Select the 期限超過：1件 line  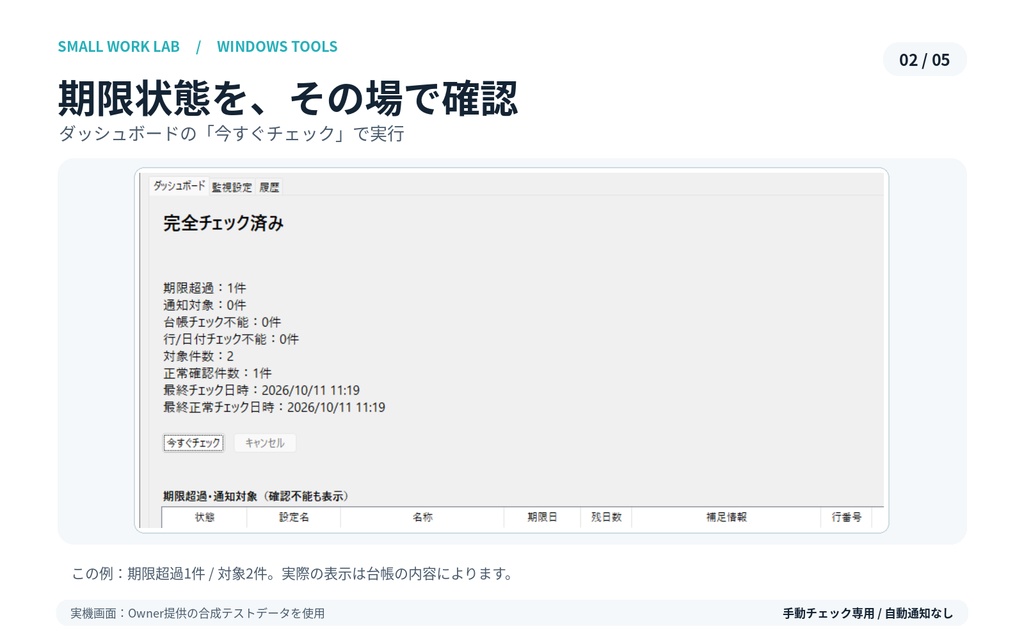204,288
